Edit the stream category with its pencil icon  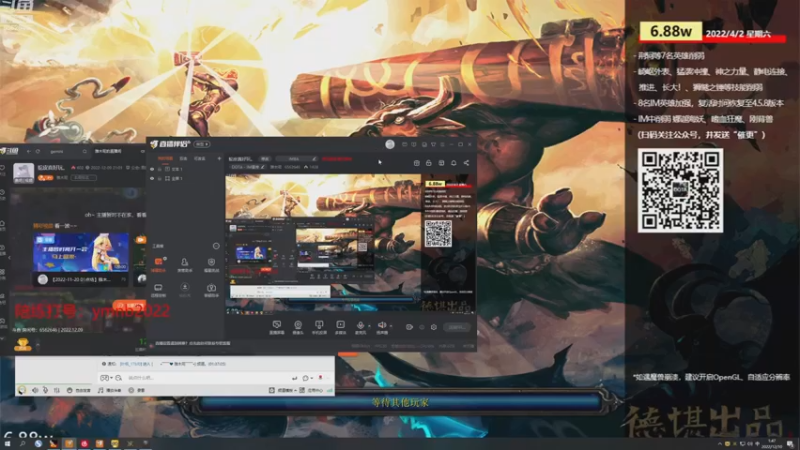263,167
